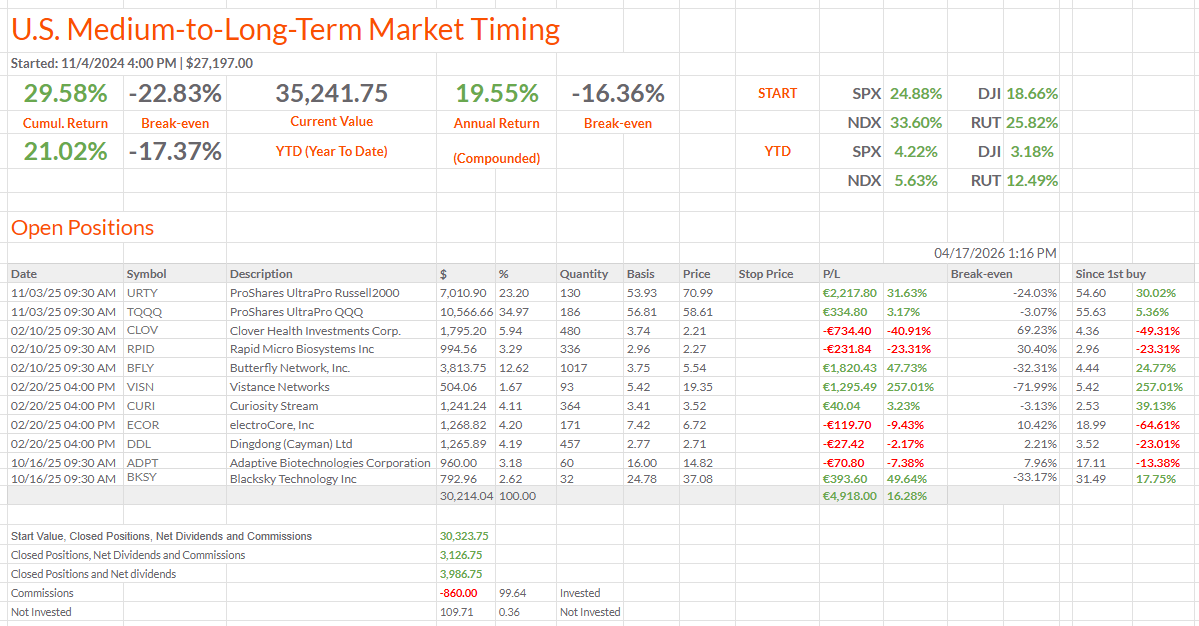Viewport: 1199px width, 626px height.
Task: Select the CLOV symbol cell
Action: tap(142, 330)
